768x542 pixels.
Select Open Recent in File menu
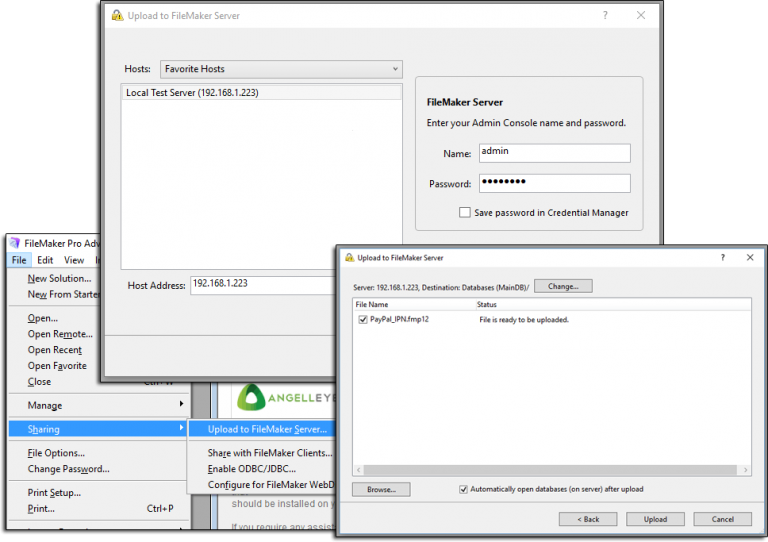coord(55,350)
